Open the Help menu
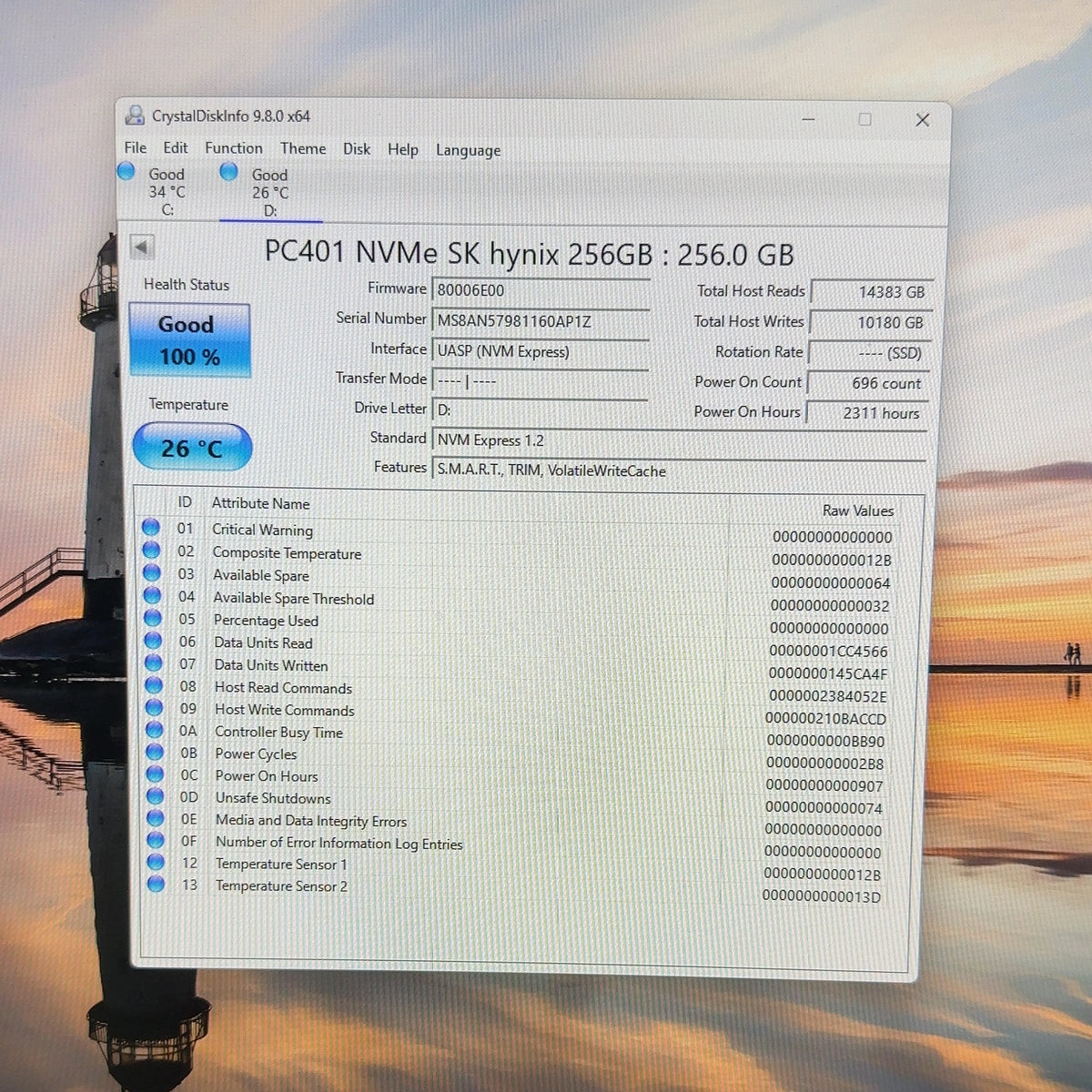 tap(403, 149)
